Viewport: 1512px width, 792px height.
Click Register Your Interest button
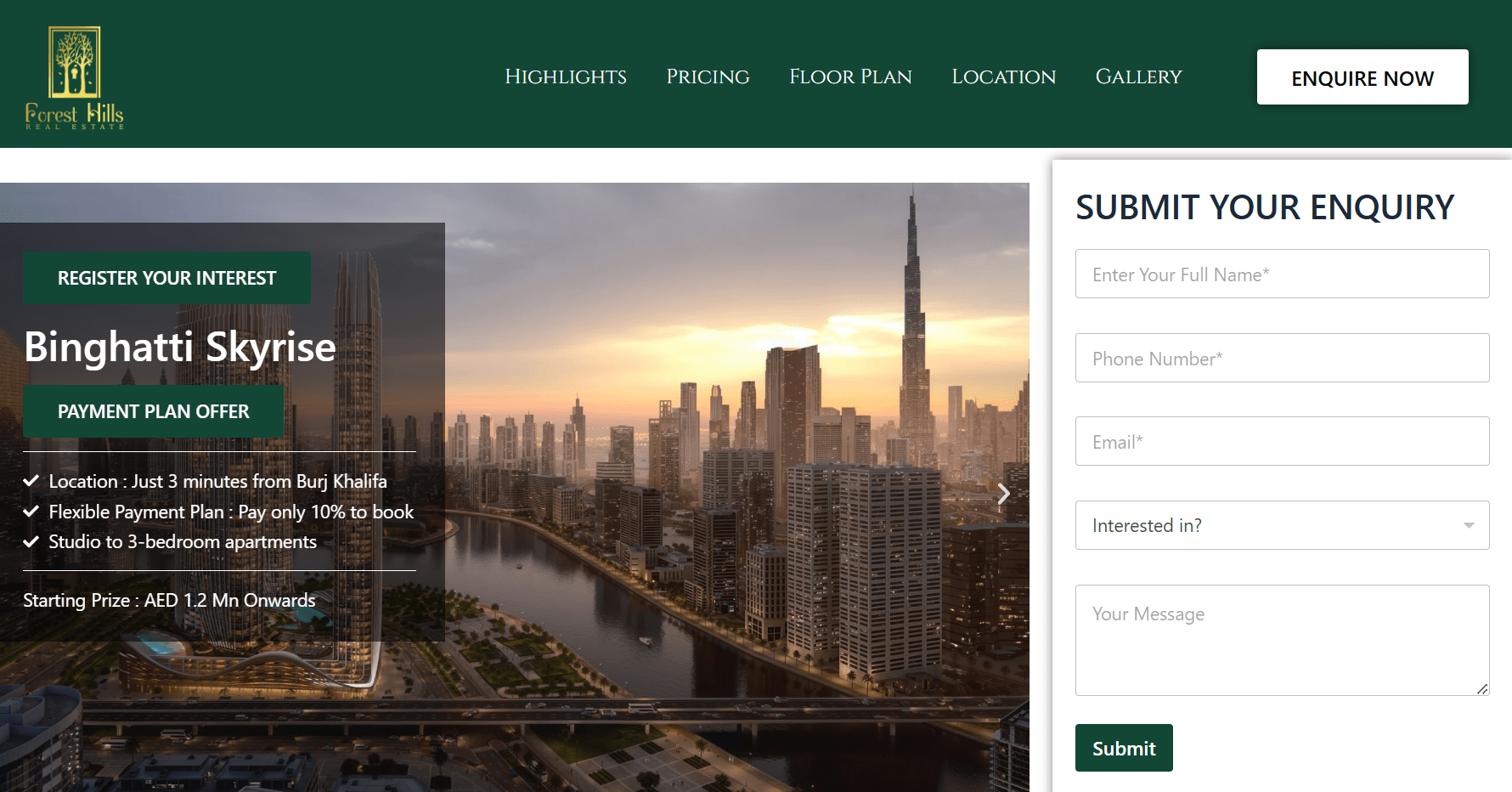click(166, 278)
